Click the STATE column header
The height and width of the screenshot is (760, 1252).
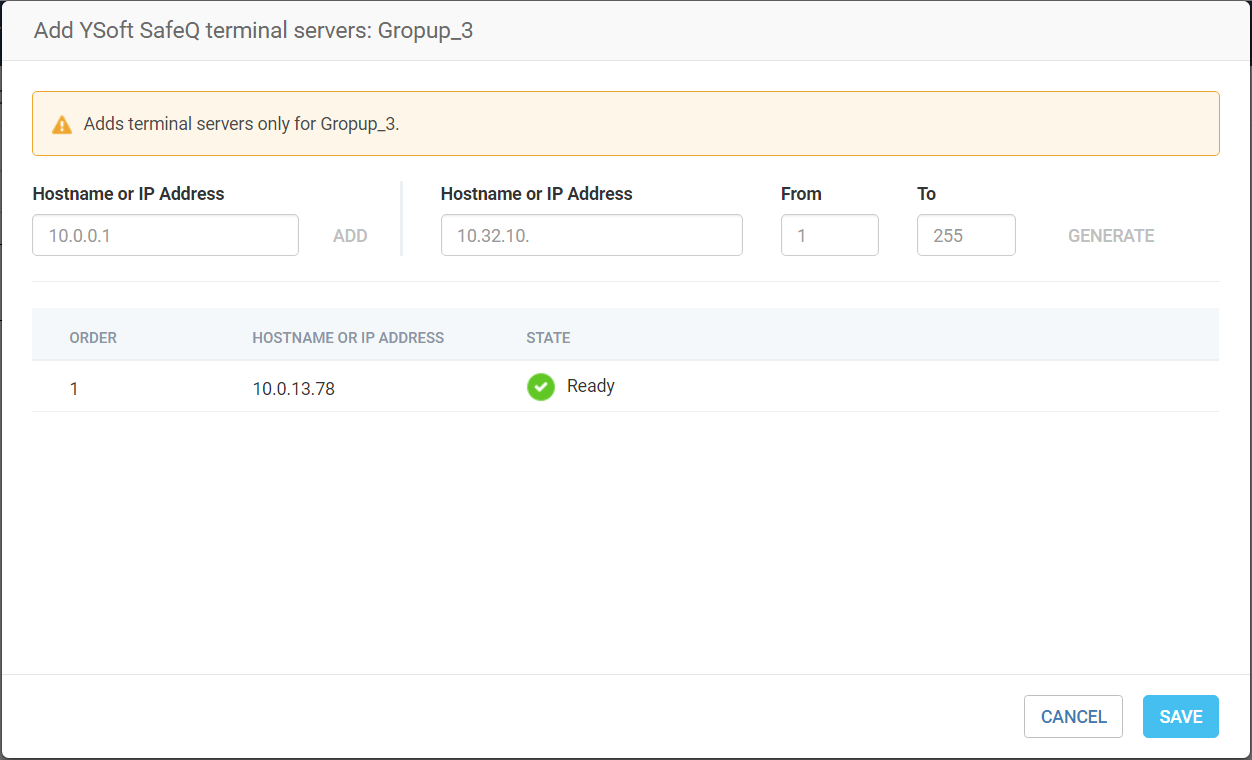tap(548, 338)
